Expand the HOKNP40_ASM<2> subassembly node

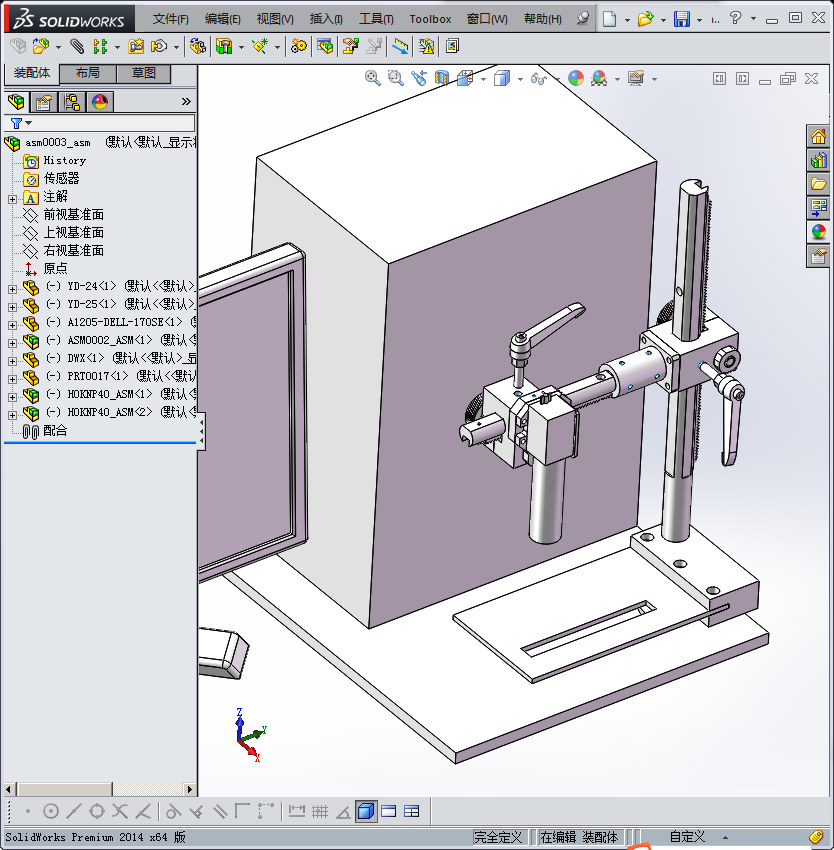click(x=12, y=413)
